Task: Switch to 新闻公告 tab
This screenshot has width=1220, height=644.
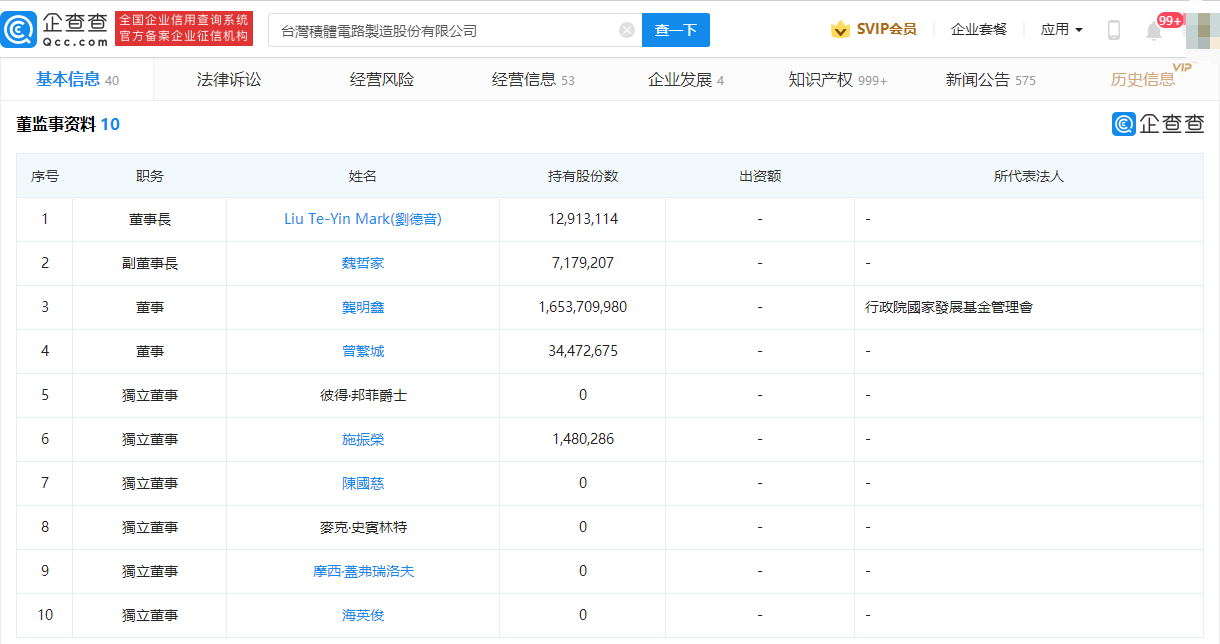Action: pos(991,79)
